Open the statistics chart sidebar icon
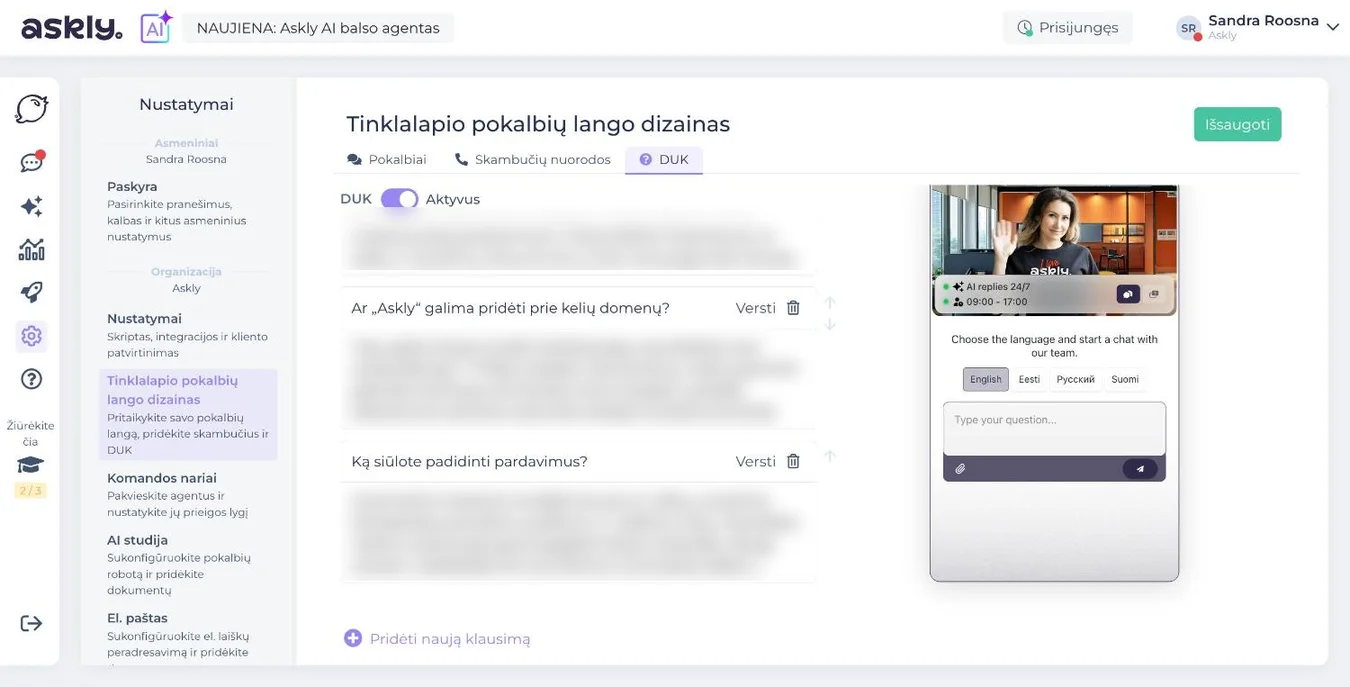The width and height of the screenshot is (1350, 687). click(31, 249)
